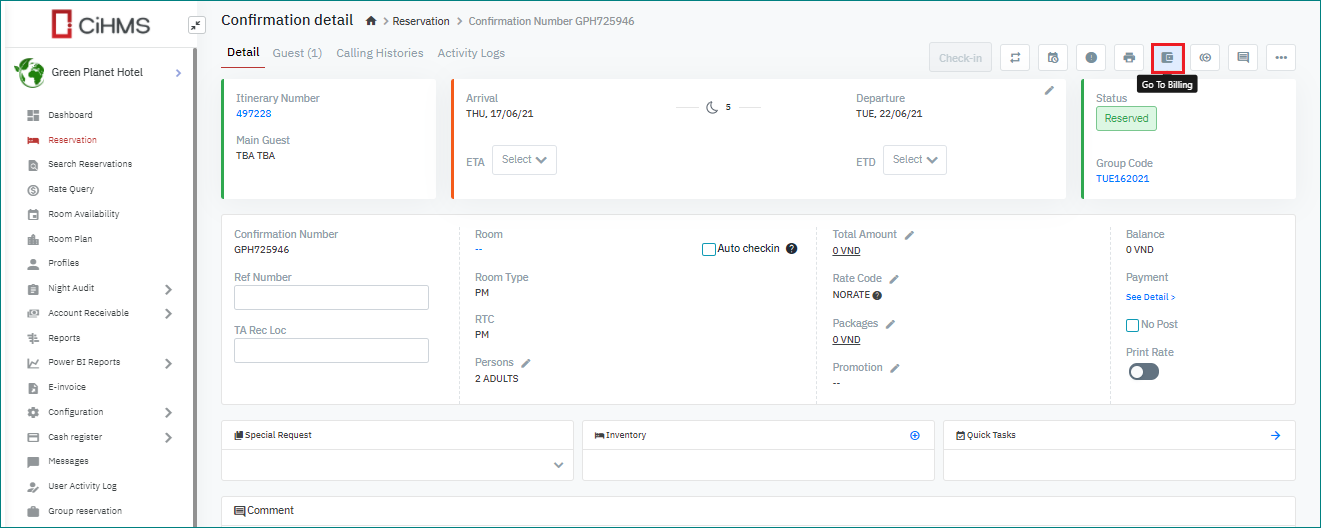This screenshot has width=1321, height=528.
Task: Open the Activity Logs tab
Action: pos(471,53)
